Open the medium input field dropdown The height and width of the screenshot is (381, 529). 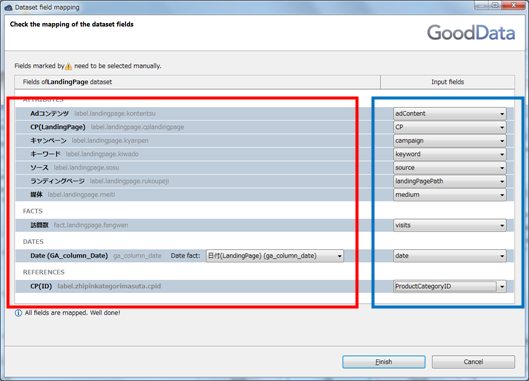coord(450,195)
